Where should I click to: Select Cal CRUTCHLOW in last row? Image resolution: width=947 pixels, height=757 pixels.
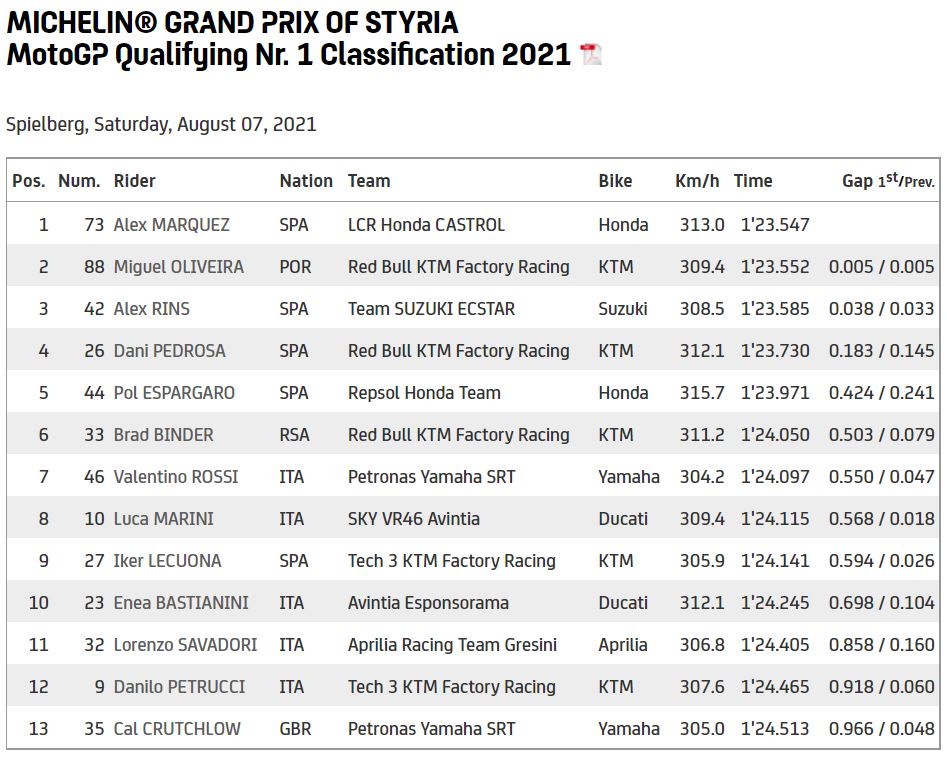pos(177,729)
